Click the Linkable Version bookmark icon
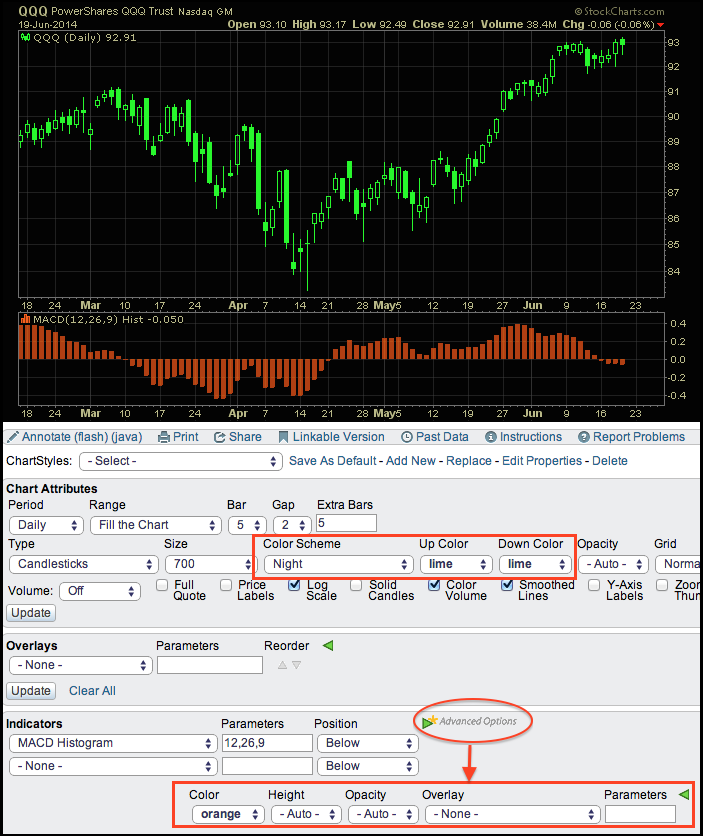The image size is (703, 836). [283, 437]
